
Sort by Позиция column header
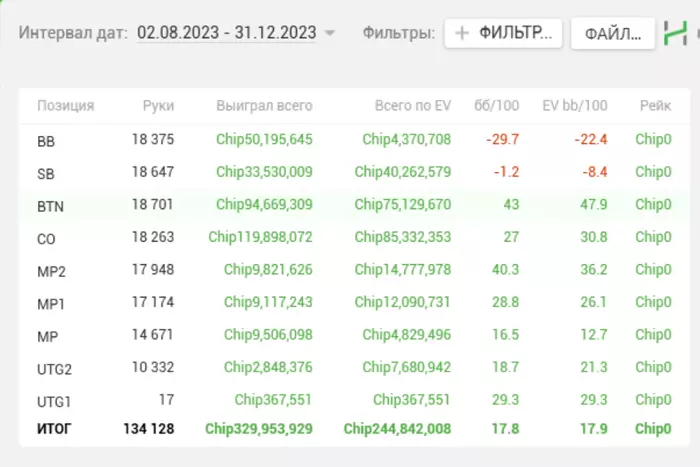66,106
